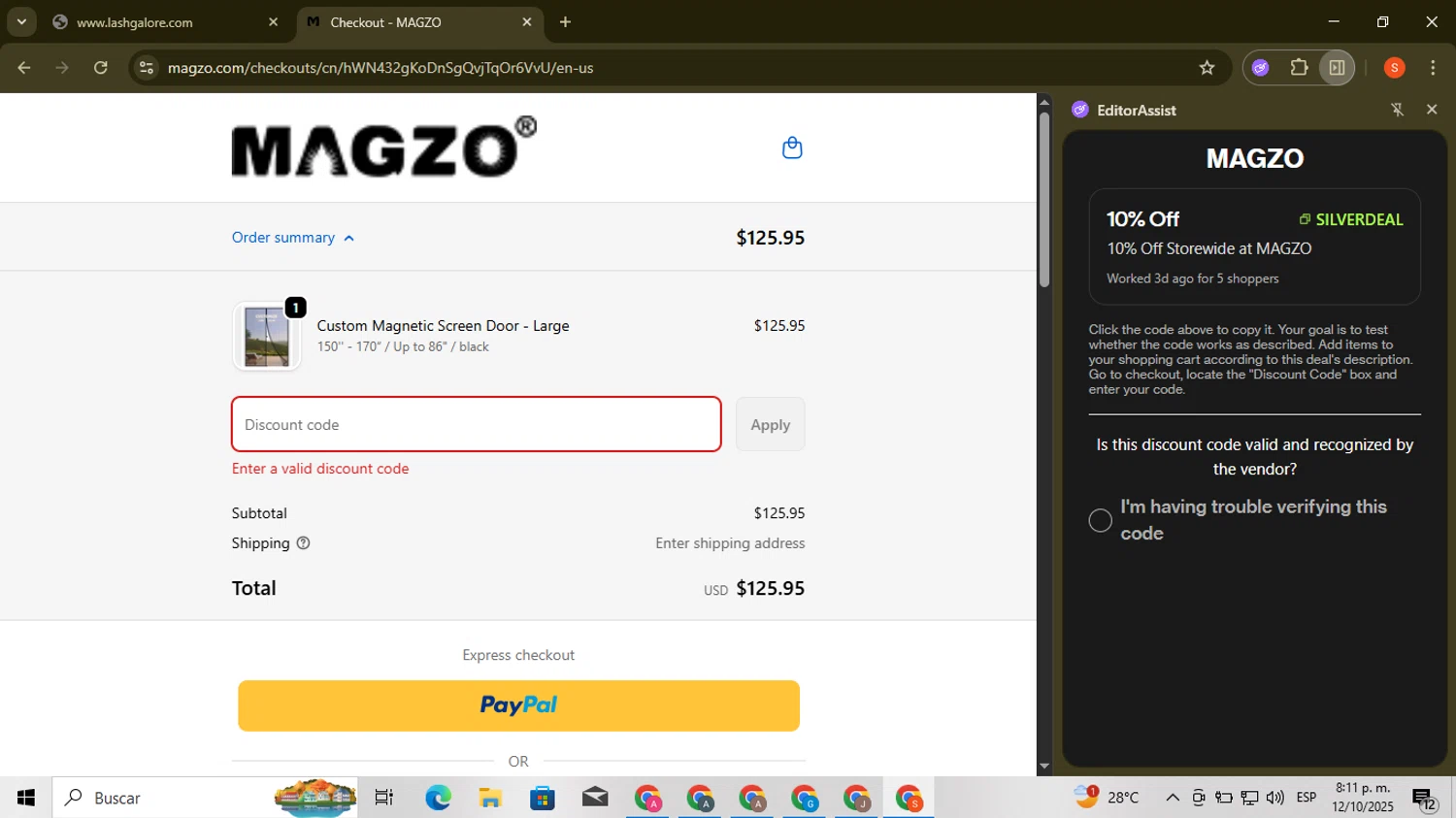The image size is (1456, 818).
Task: Open Microsoft Store from the taskbar
Action: pyautogui.click(x=543, y=798)
